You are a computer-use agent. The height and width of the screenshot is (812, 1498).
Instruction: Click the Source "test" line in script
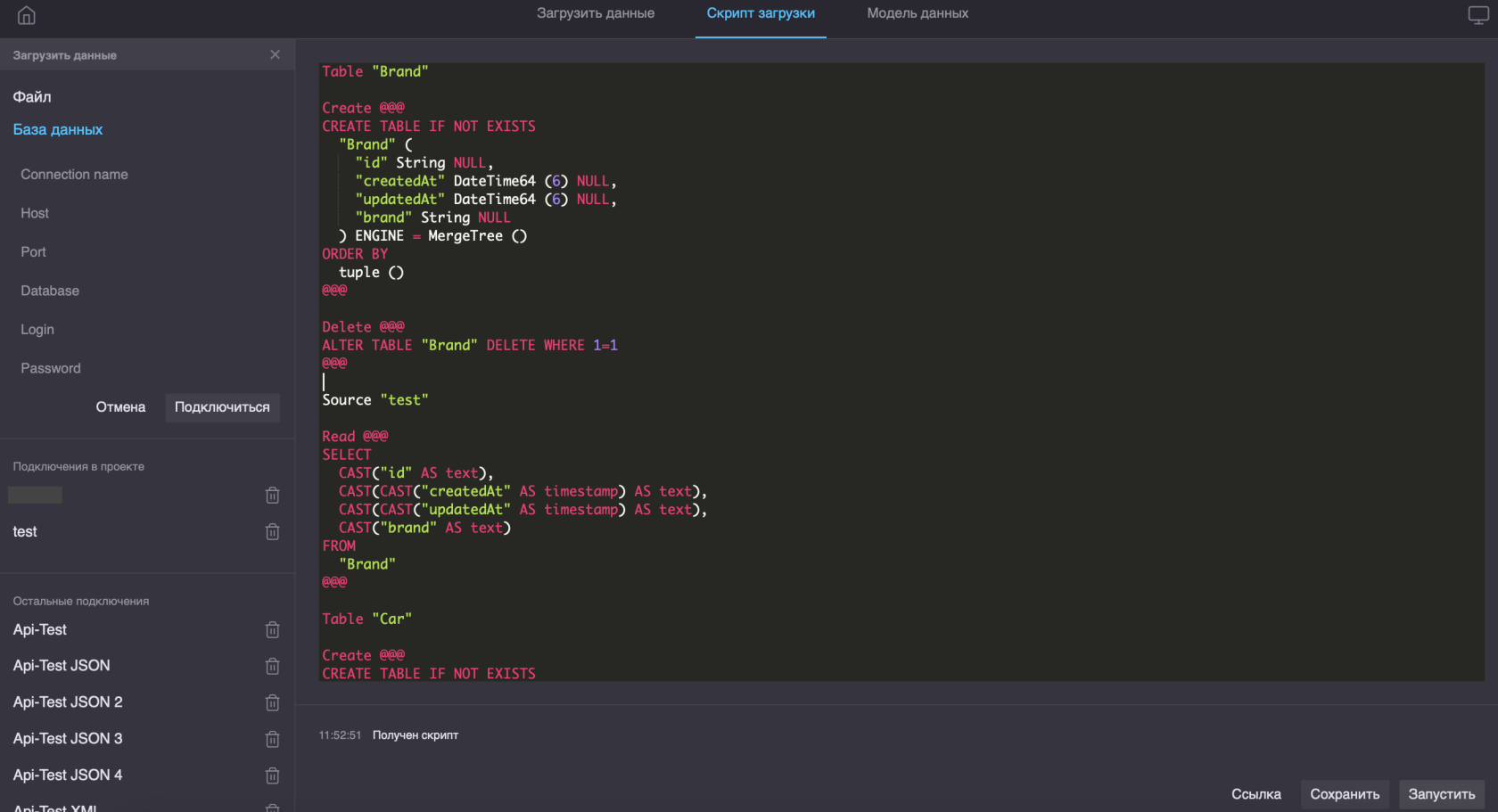click(x=375, y=400)
